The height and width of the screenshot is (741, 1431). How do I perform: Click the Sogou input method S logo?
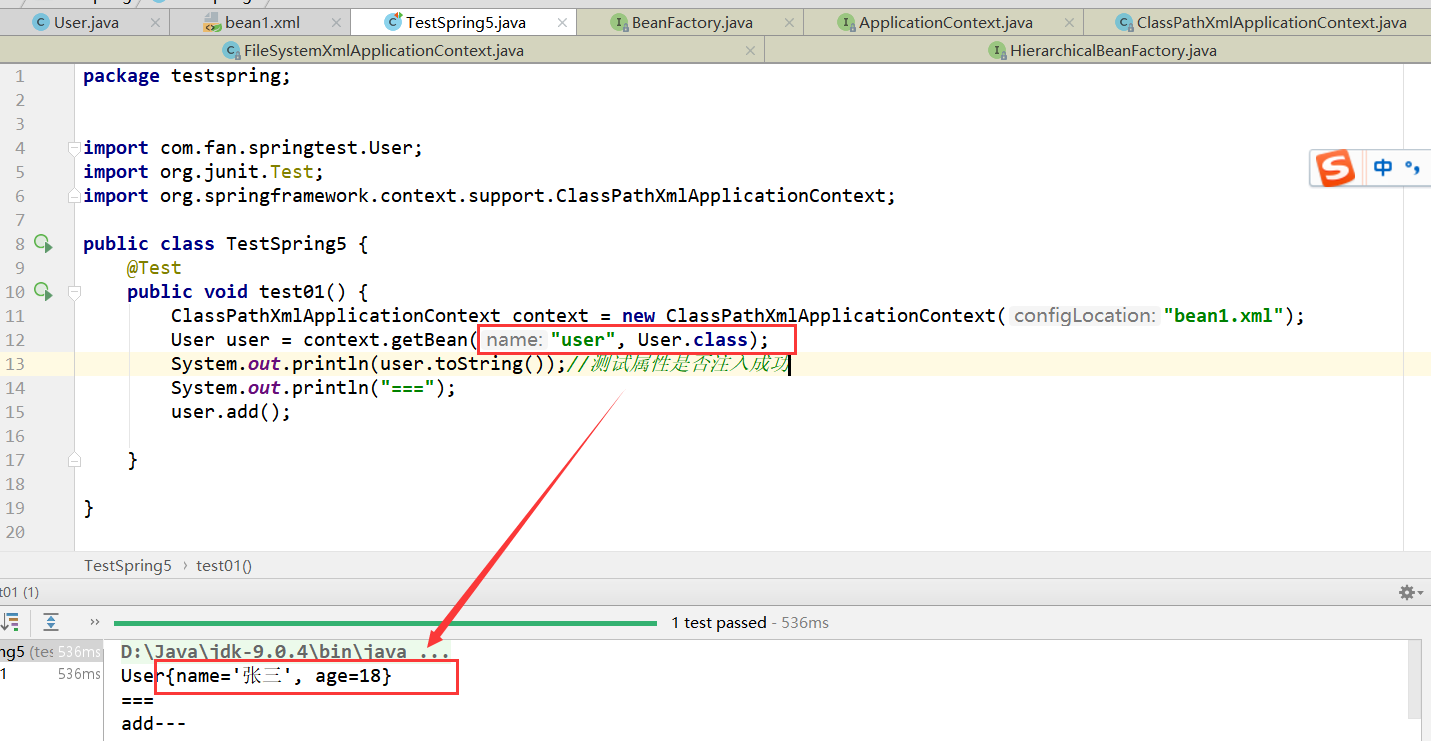point(1335,168)
